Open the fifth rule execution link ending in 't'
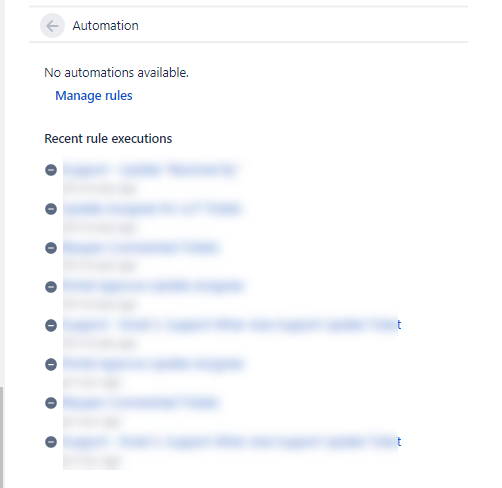Screen dimensions: 502x488 (232, 325)
